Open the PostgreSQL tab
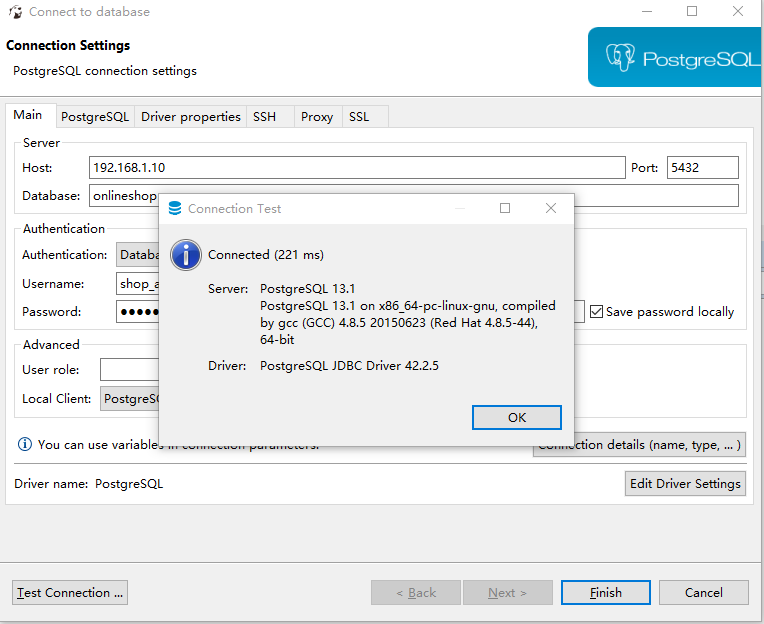This screenshot has width=764, height=624. [95, 117]
